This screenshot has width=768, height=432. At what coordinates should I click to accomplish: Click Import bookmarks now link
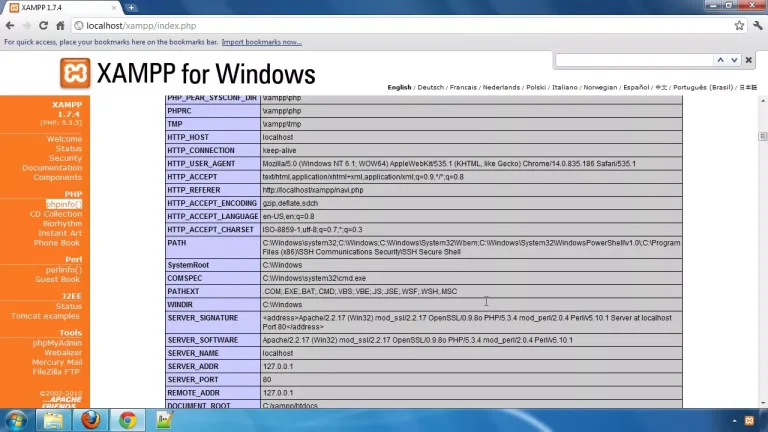[262, 42]
